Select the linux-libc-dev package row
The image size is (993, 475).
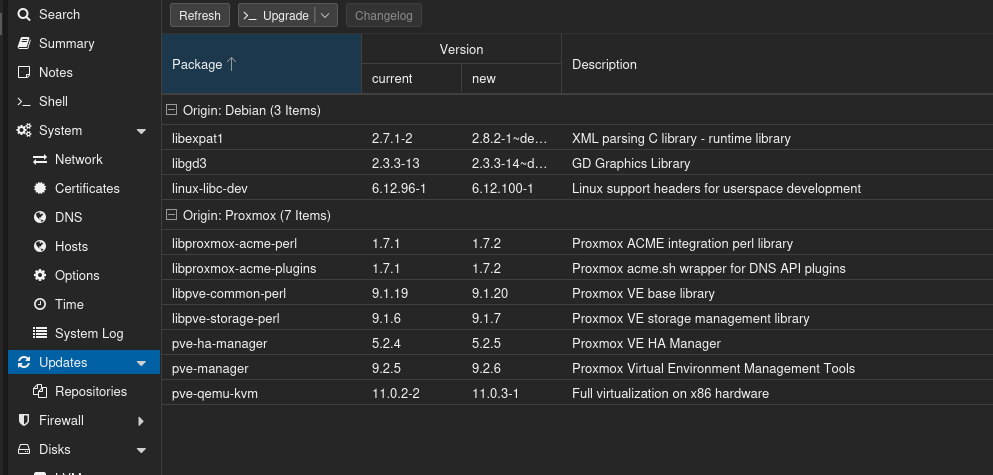pyautogui.click(x=578, y=189)
